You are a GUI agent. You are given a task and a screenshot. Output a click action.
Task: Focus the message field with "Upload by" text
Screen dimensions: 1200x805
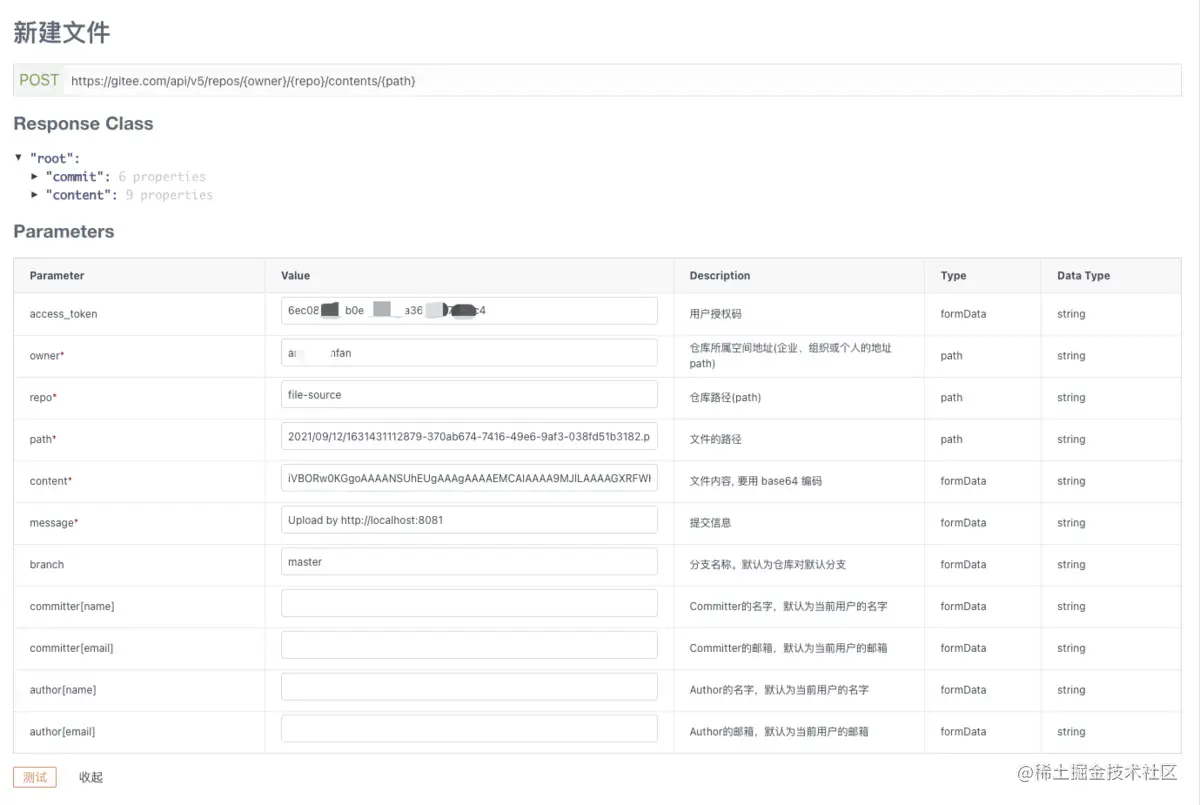pos(468,519)
